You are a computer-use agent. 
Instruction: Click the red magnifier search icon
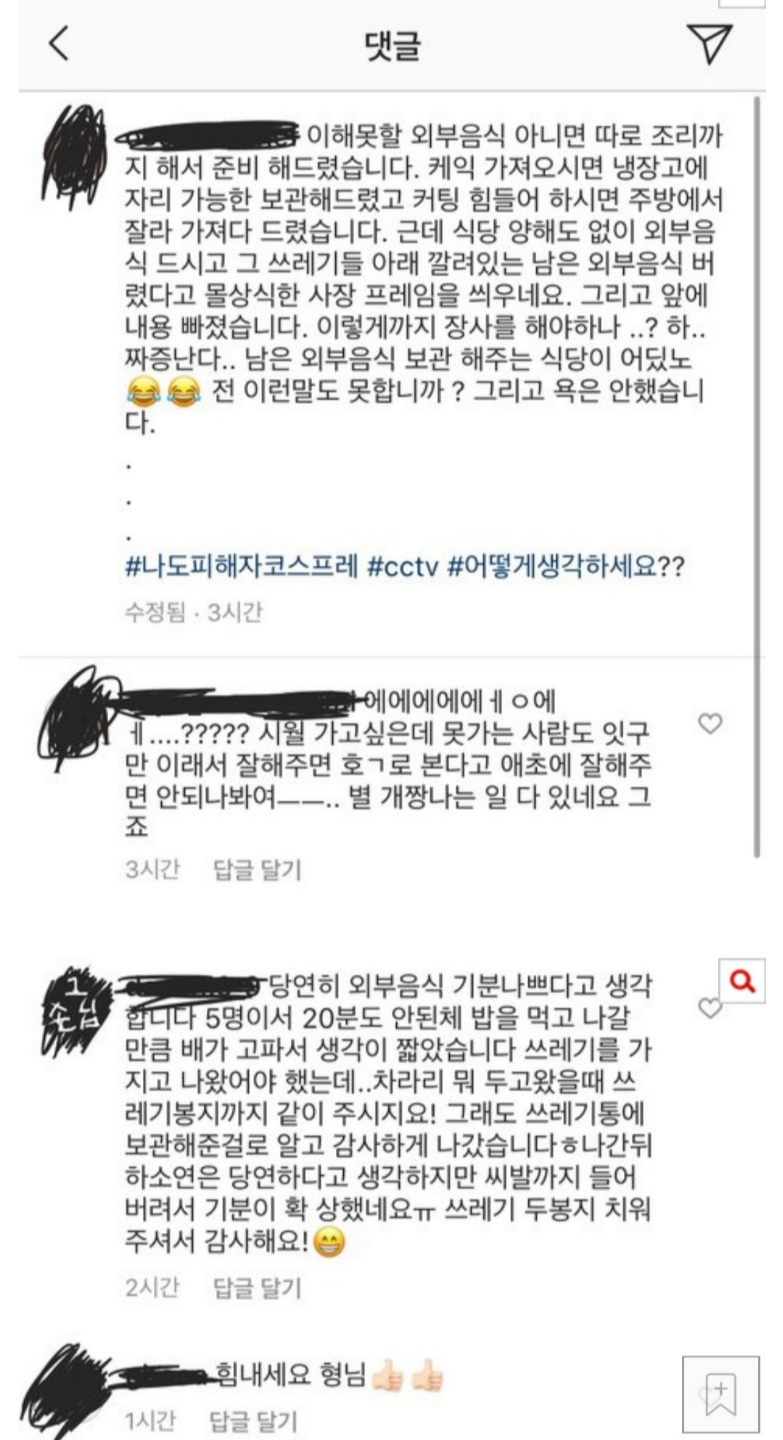click(x=742, y=982)
